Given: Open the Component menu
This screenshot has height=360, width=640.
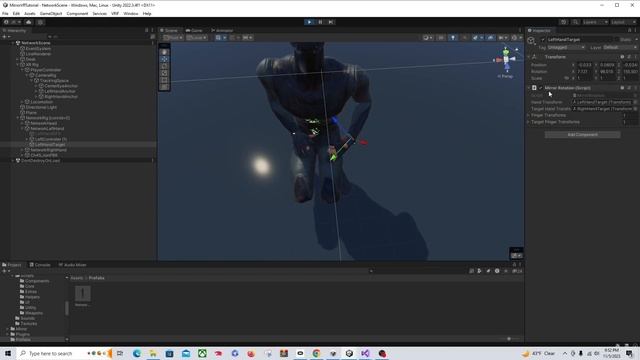Looking at the screenshot, I should click(77, 13).
